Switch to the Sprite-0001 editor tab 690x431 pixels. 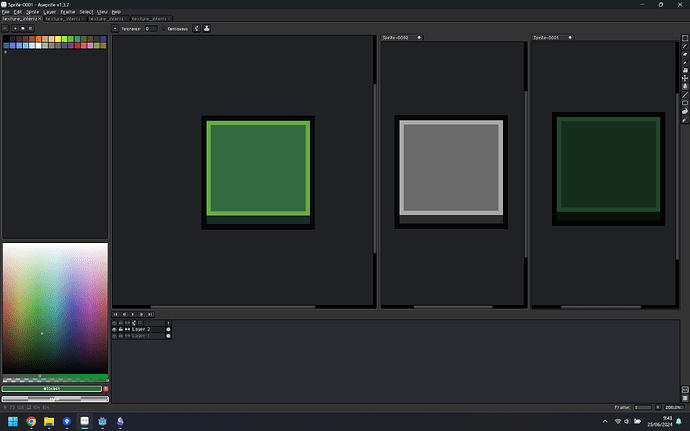click(552, 37)
